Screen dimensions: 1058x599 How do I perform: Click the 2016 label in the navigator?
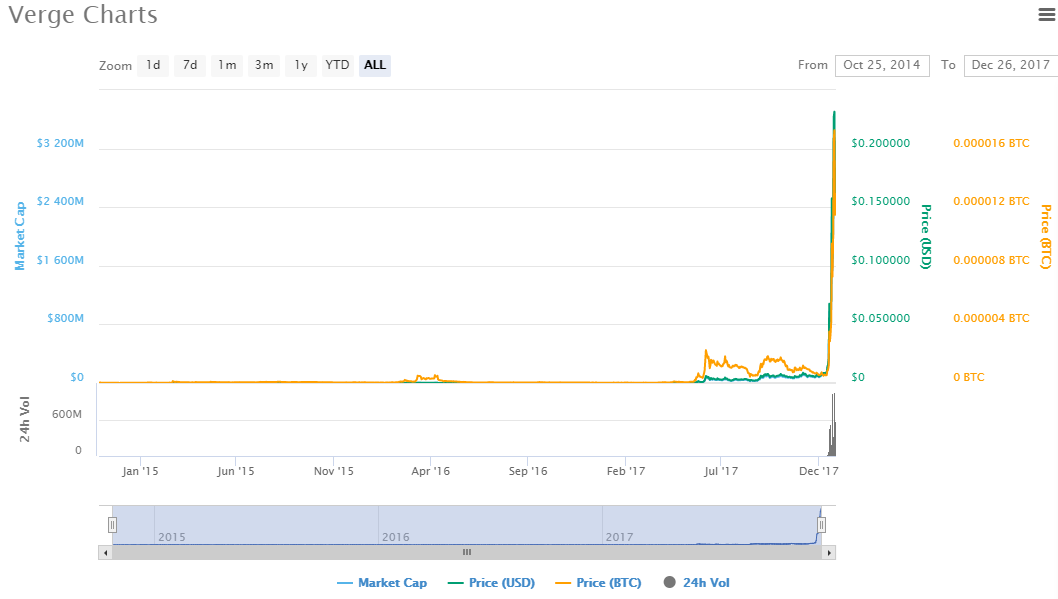(395, 538)
